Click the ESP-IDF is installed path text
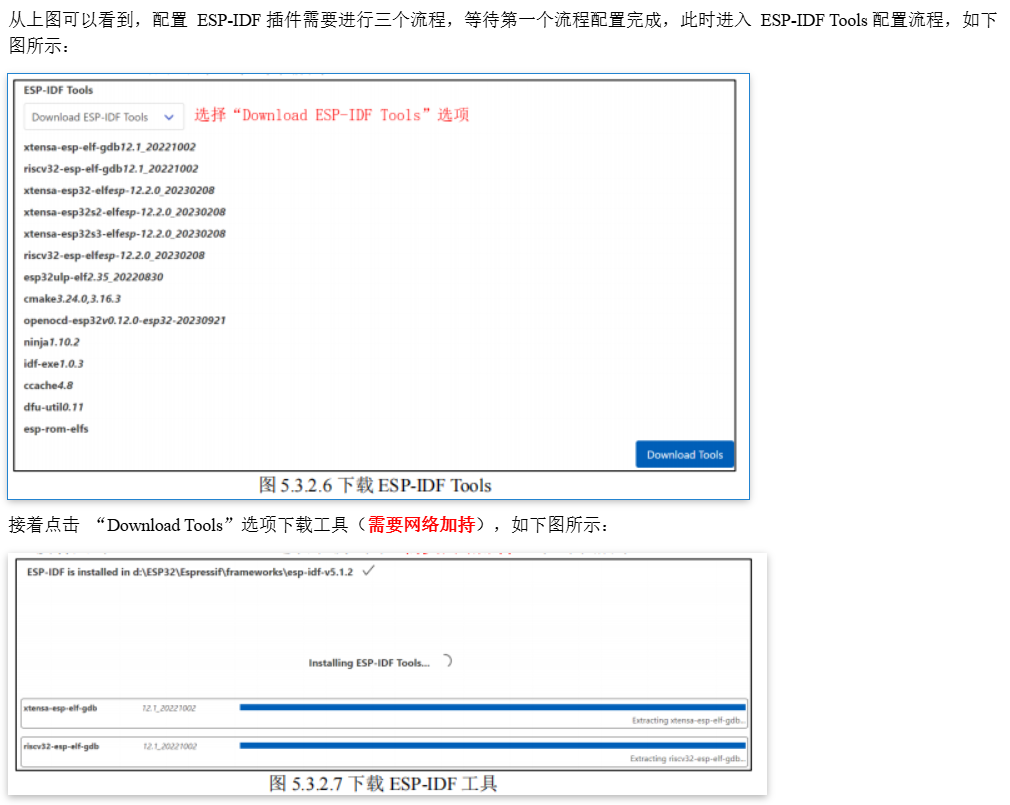Image resolution: width=1010 pixels, height=805 pixels. pyautogui.click(x=190, y=572)
